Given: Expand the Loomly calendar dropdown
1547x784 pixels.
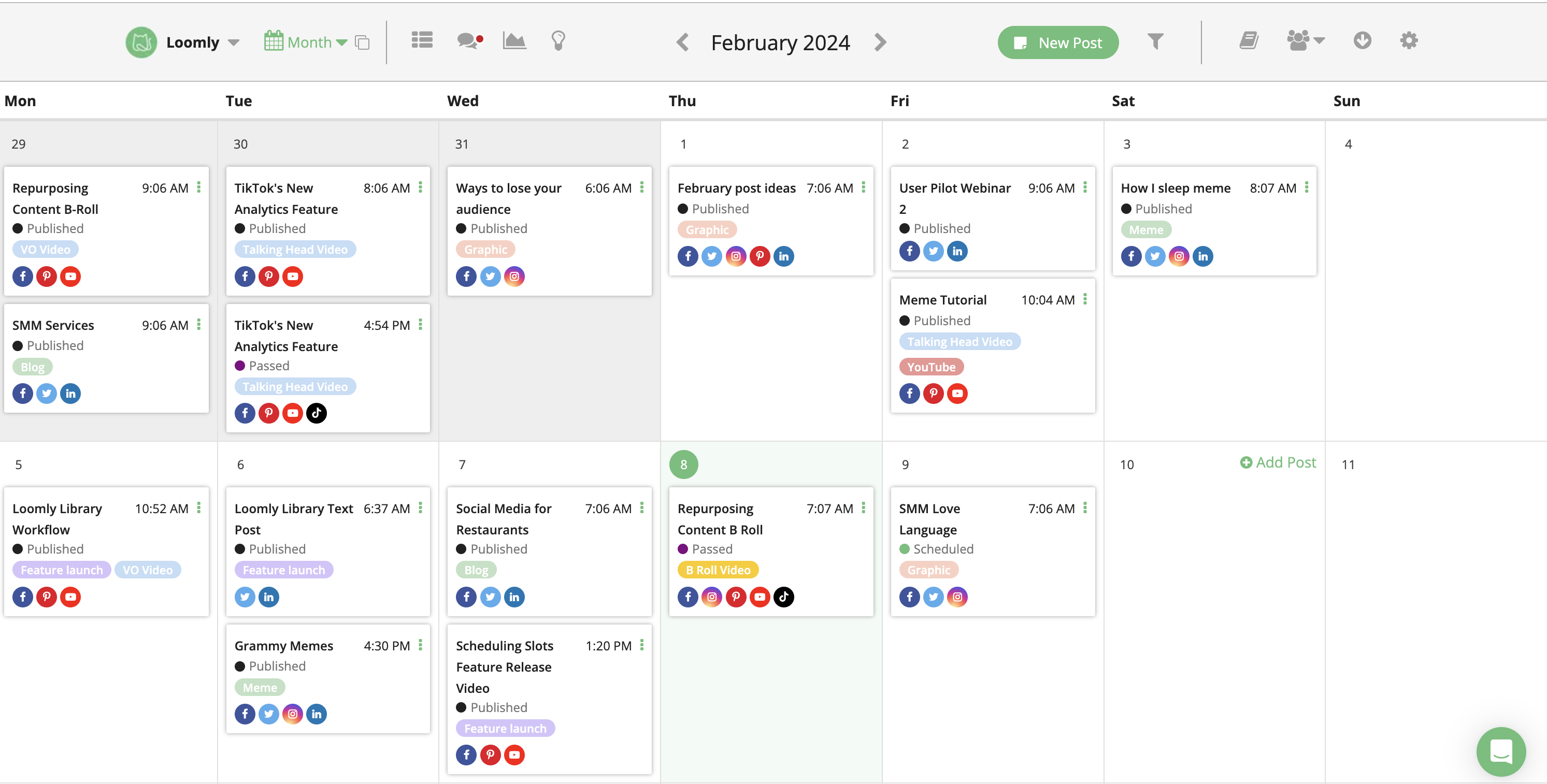Looking at the screenshot, I should click(x=234, y=42).
